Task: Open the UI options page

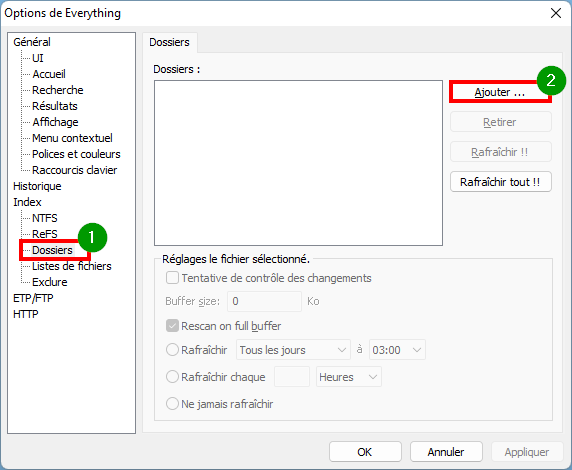Action: (x=38, y=58)
